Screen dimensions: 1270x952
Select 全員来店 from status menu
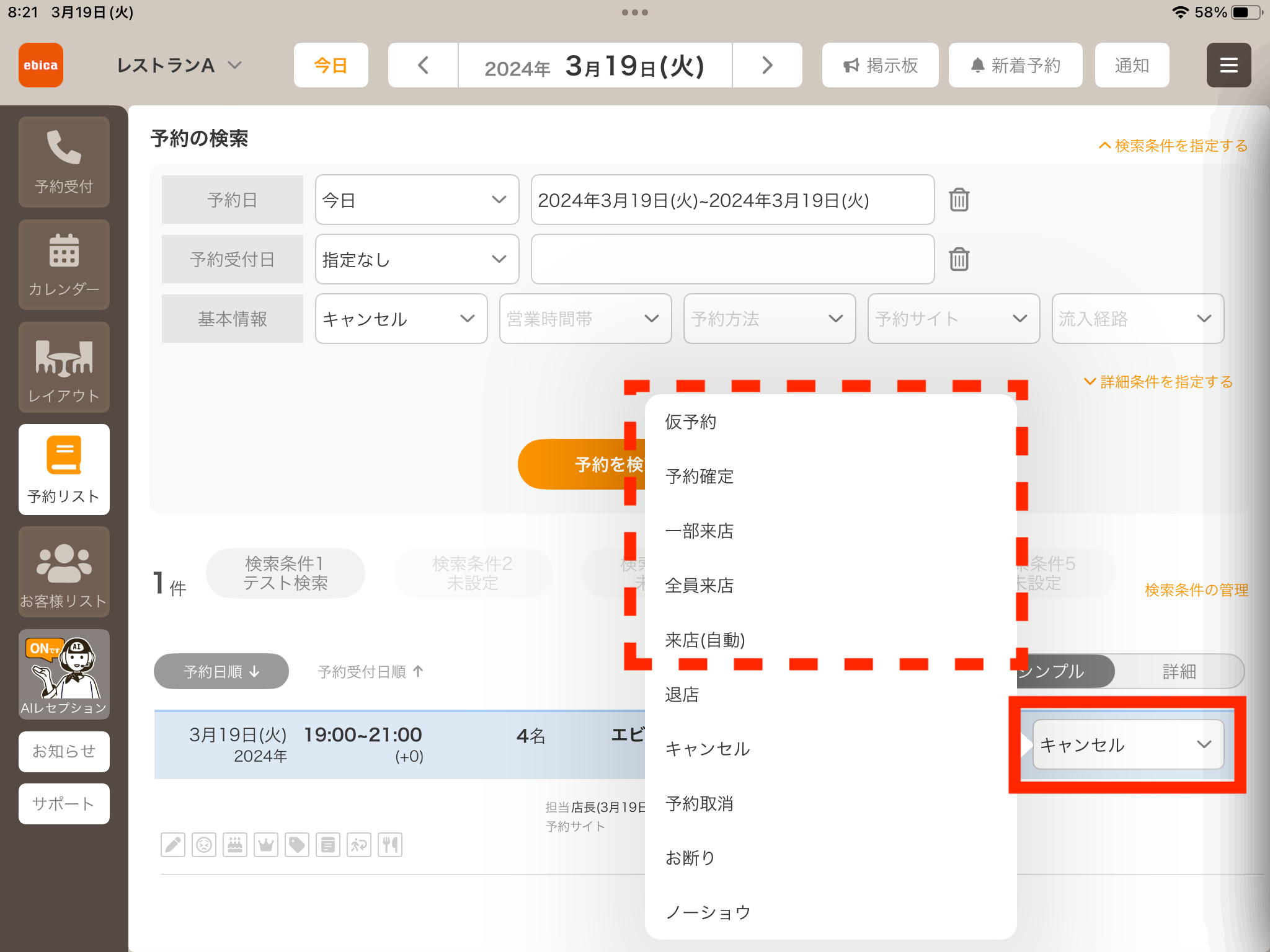830,586
